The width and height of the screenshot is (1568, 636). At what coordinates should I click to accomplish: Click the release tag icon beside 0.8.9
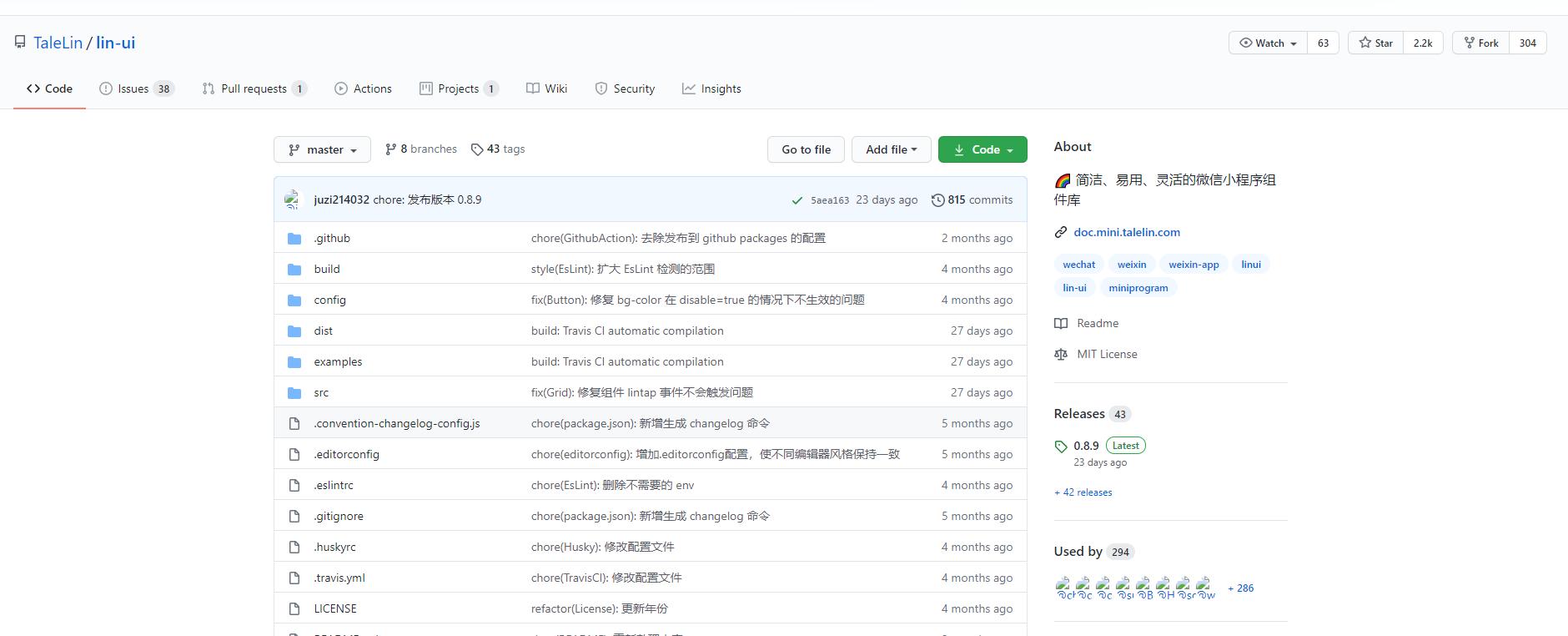(x=1061, y=447)
